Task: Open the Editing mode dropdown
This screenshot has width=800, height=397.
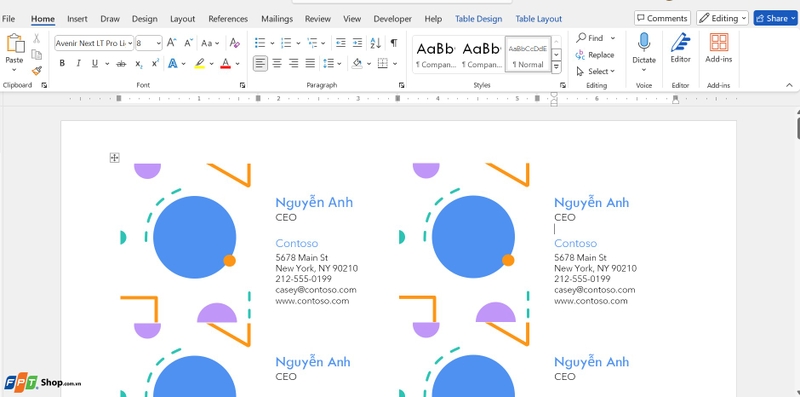Action: (722, 18)
